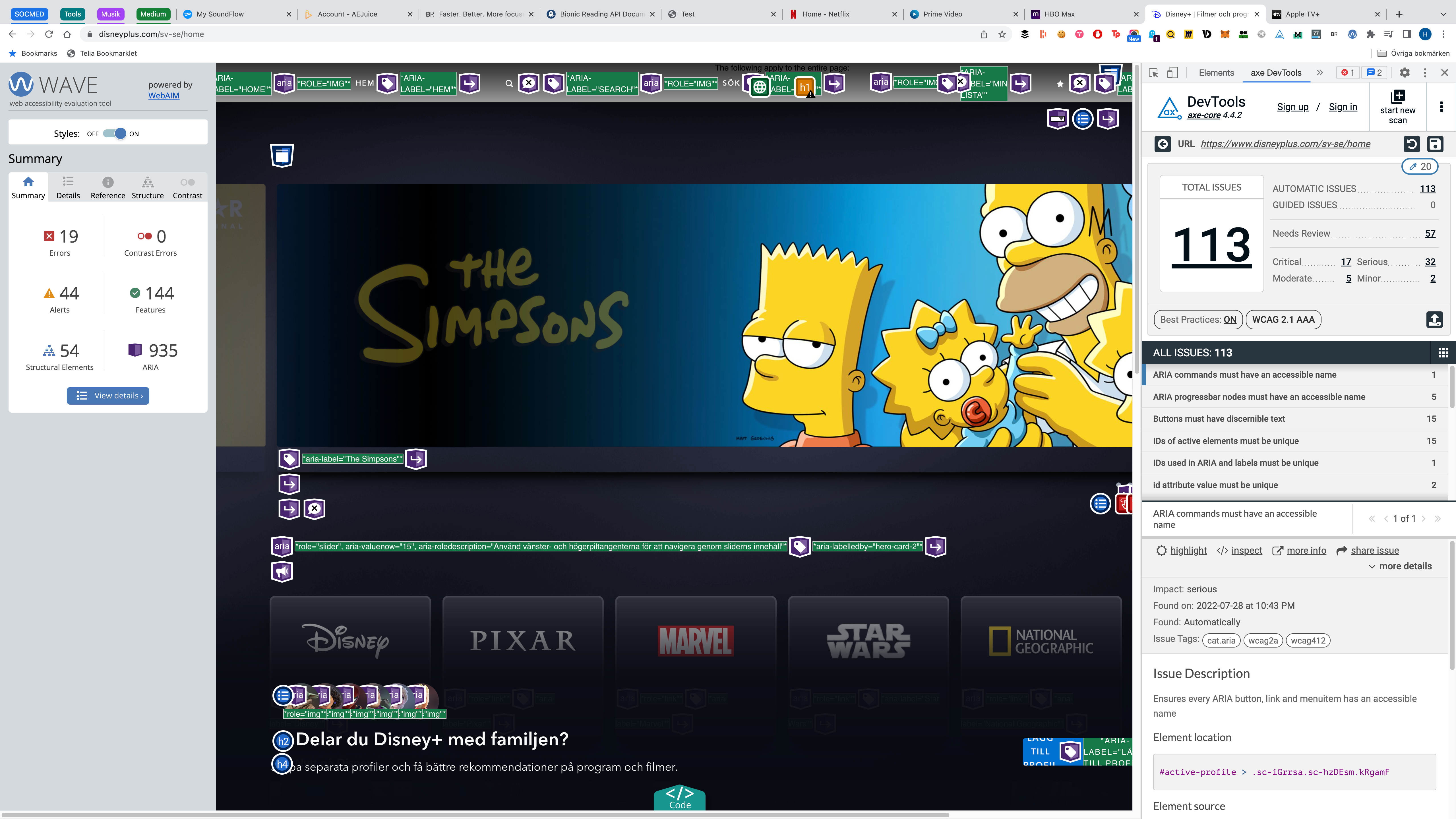Open the axe-core version link
Screen dimensions: 1456x819
1204,115
